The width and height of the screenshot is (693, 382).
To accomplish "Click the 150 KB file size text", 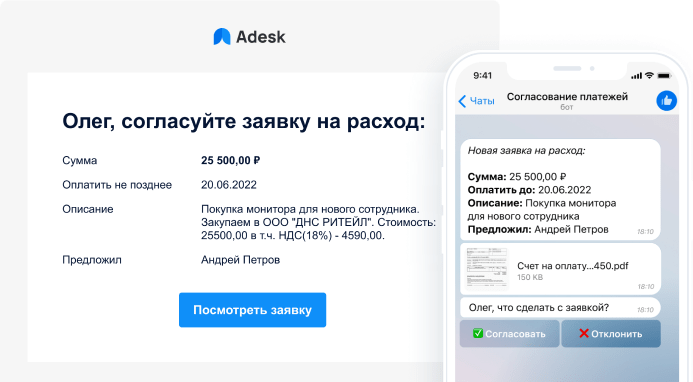I will [x=530, y=278].
